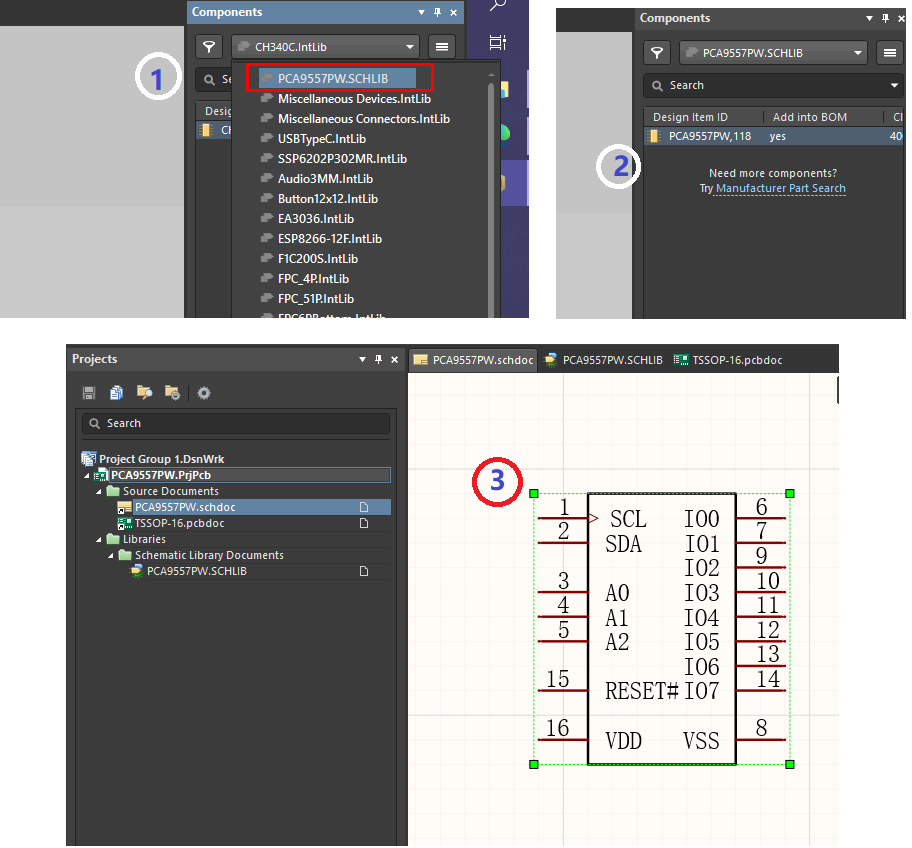
Task: Open the Projects panel options arrow
Action: pos(362,359)
